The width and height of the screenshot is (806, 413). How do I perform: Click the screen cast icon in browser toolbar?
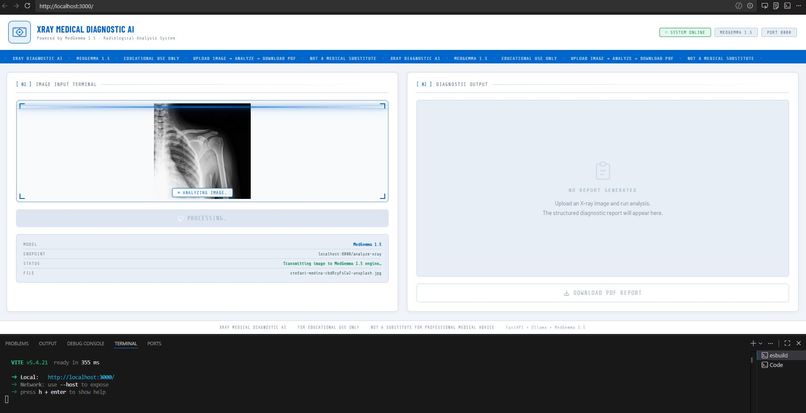pyautogui.click(x=764, y=6)
